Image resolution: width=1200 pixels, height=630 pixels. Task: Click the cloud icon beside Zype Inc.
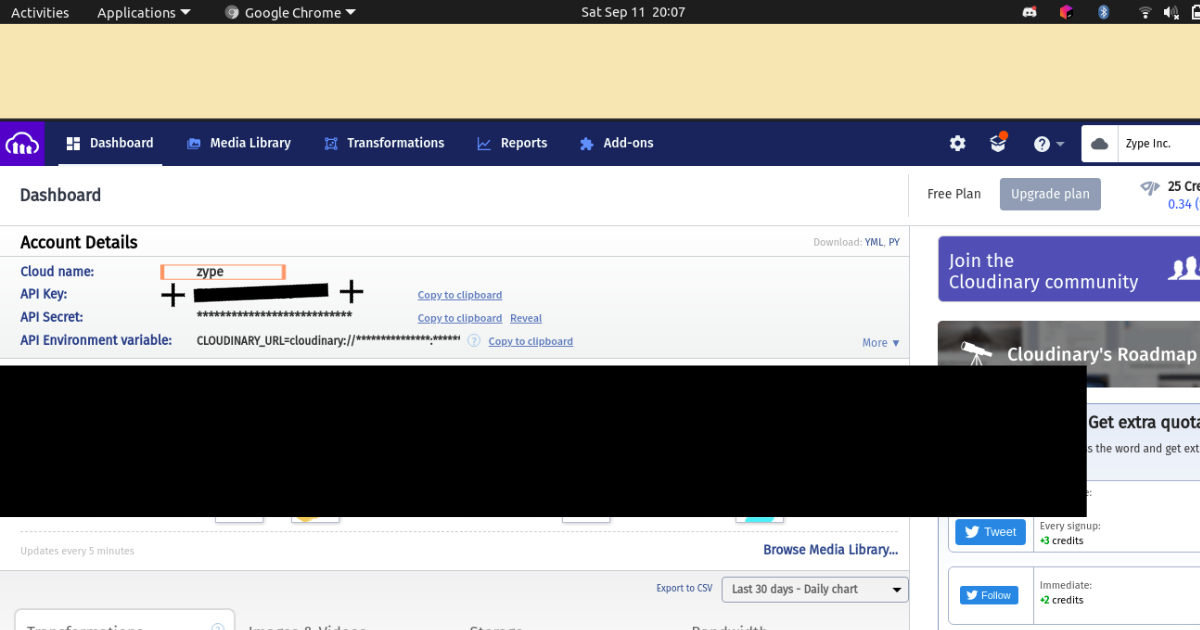click(x=1100, y=144)
